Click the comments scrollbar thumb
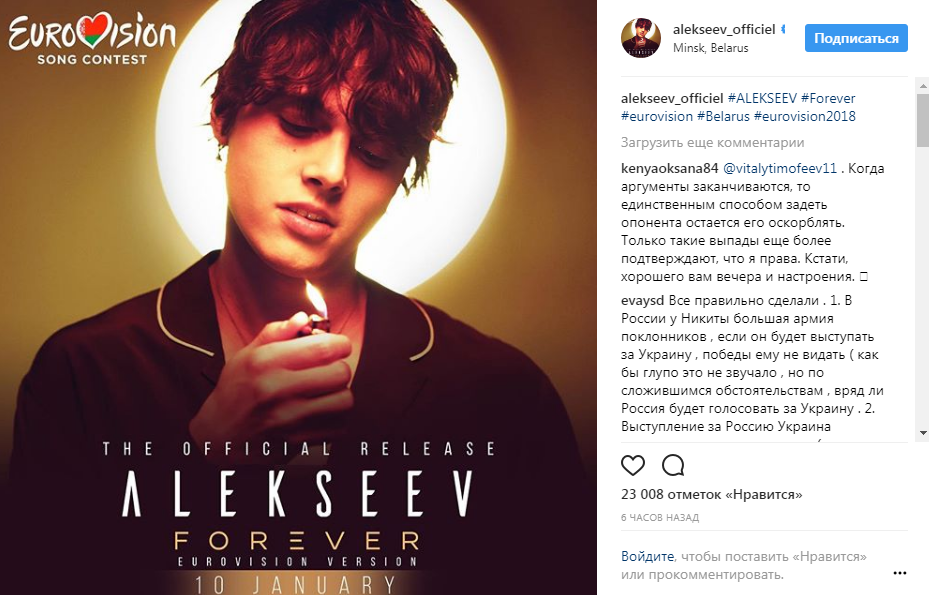The height and width of the screenshot is (595, 929). click(922, 120)
